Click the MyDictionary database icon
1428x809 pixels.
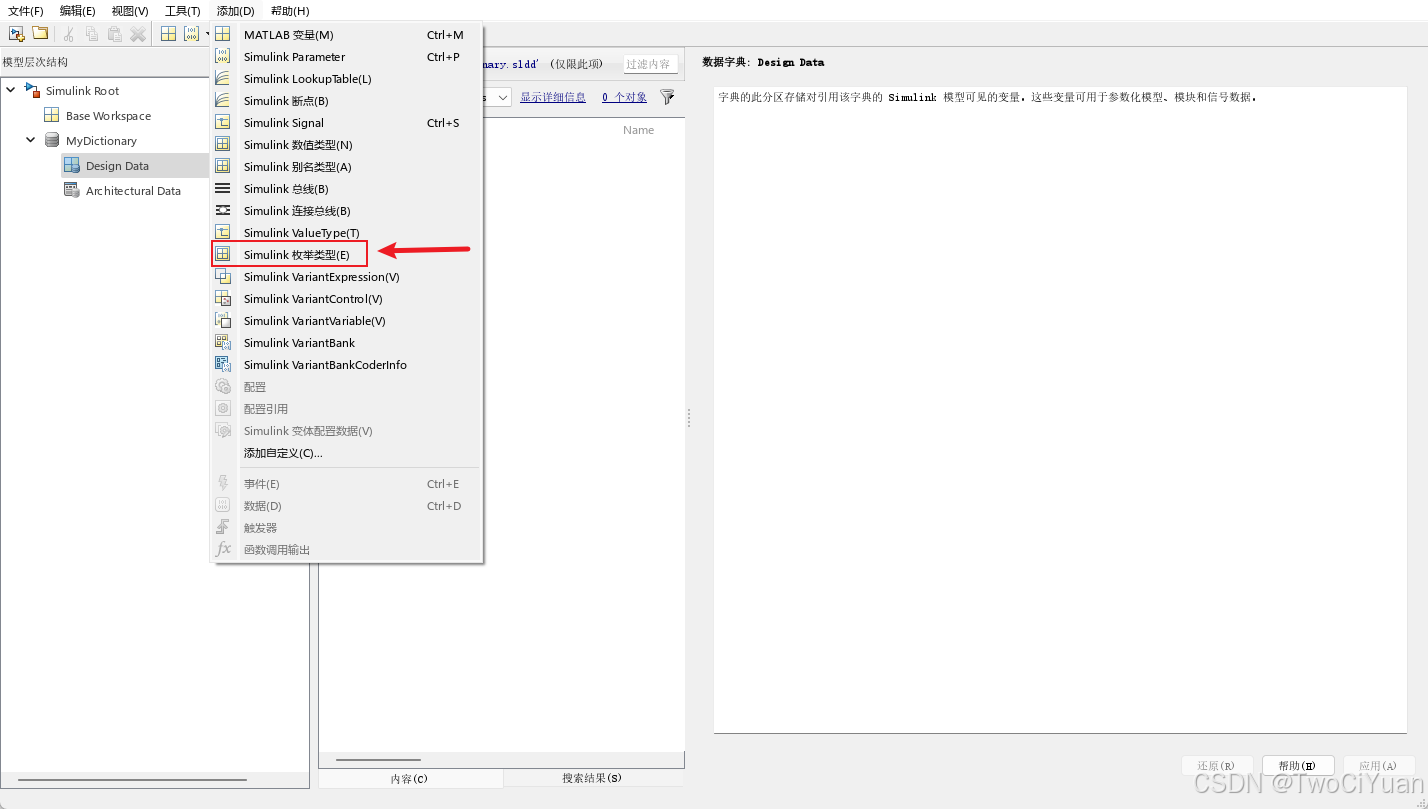click(52, 140)
